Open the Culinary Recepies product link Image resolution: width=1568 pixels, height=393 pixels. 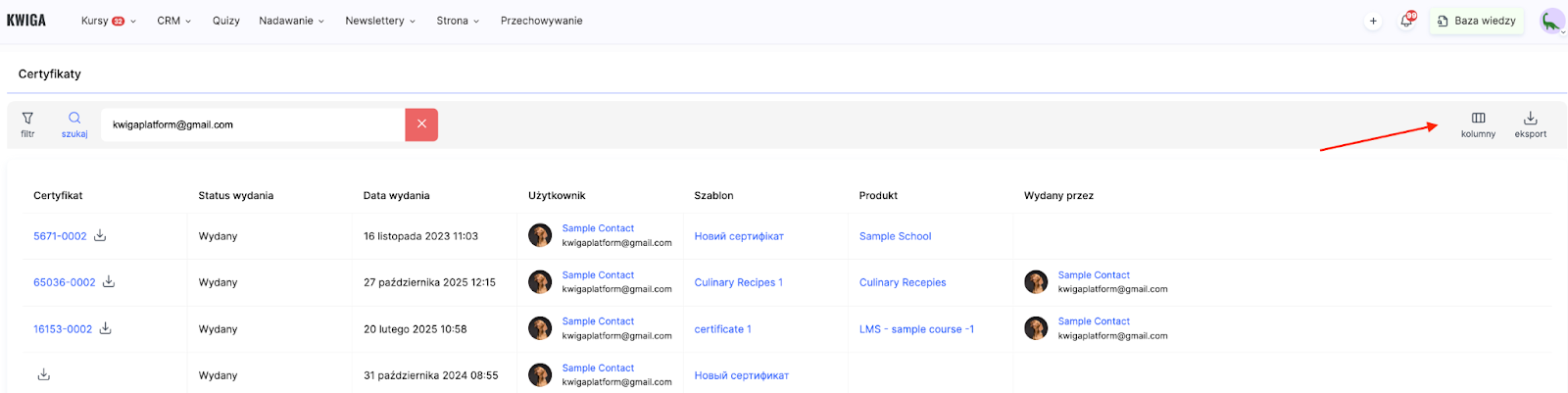tap(902, 282)
